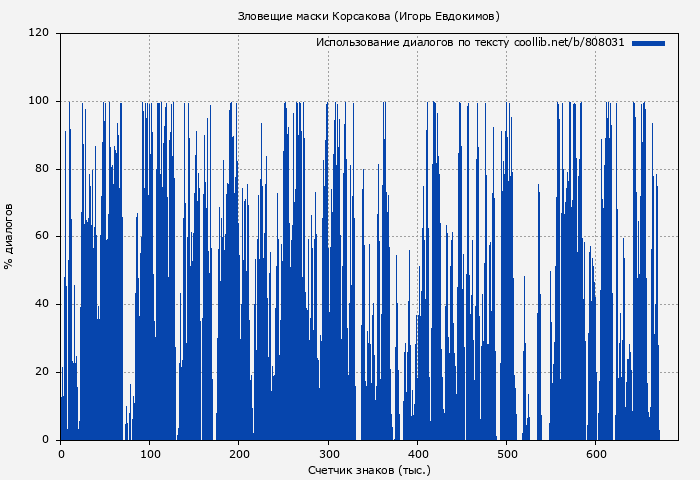Click the legend text with coollib.net/b/808031
700x480 pixels.
(470, 43)
